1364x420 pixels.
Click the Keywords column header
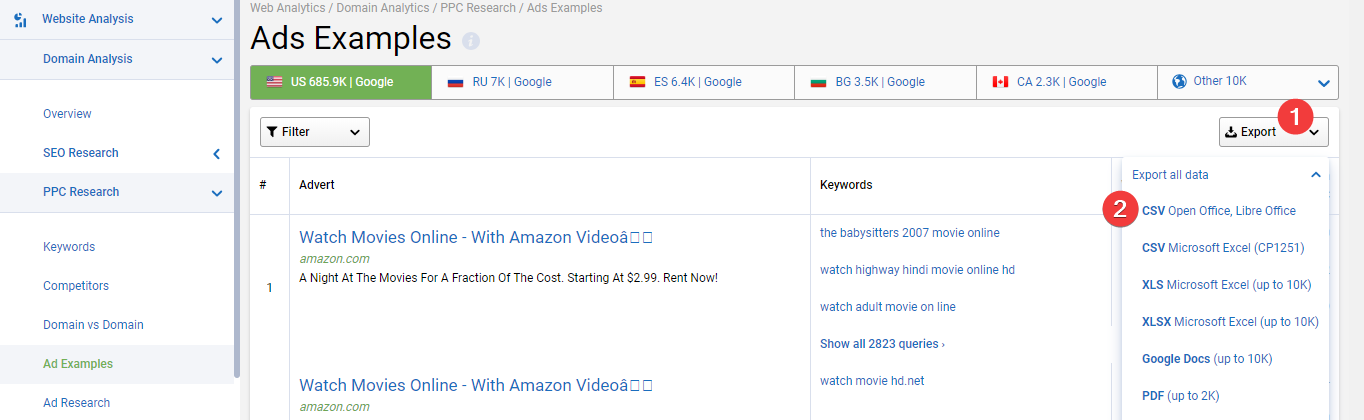[x=846, y=185]
